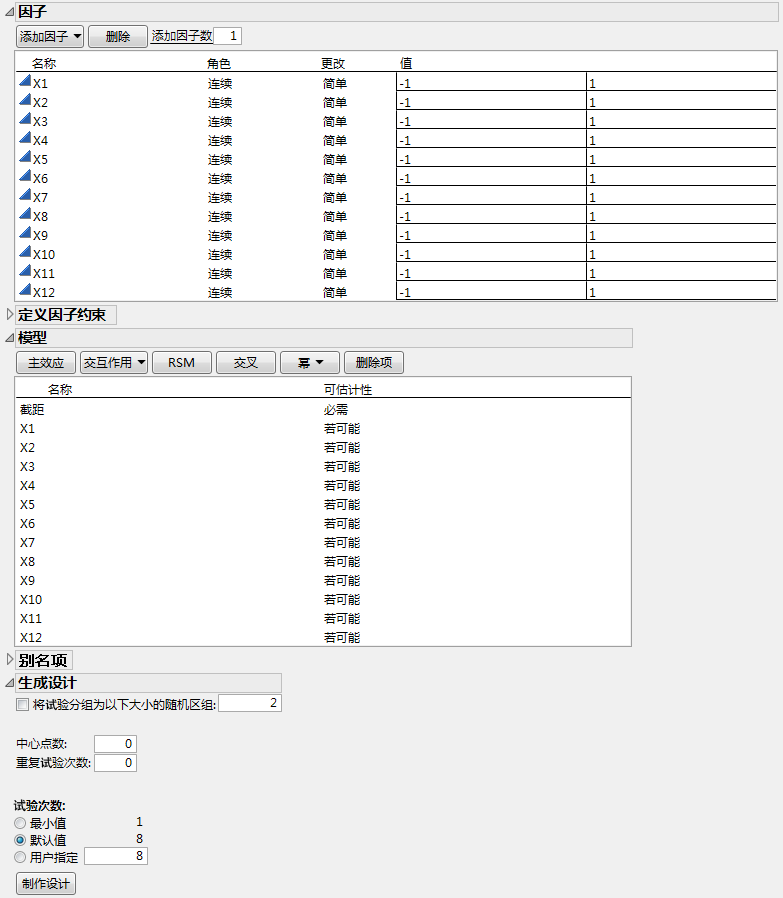
Task: Click the 中心点数 input field
Action: [115, 744]
